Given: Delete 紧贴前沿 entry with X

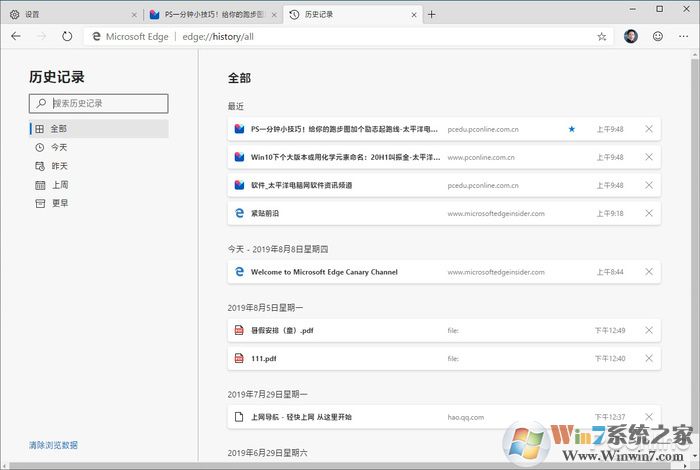Looking at the screenshot, I should [x=649, y=213].
